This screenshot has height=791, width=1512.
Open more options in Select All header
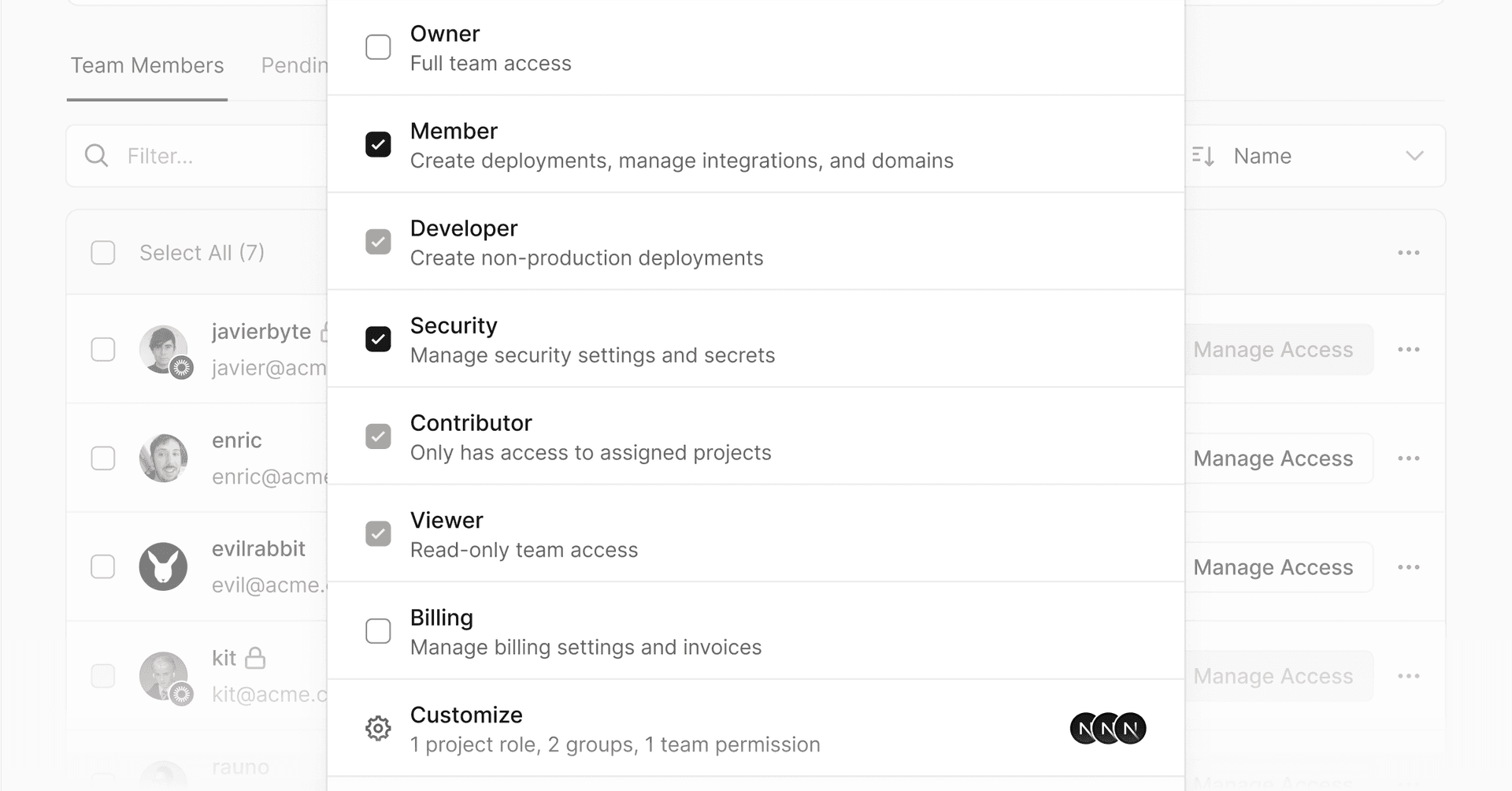pos(1408,253)
